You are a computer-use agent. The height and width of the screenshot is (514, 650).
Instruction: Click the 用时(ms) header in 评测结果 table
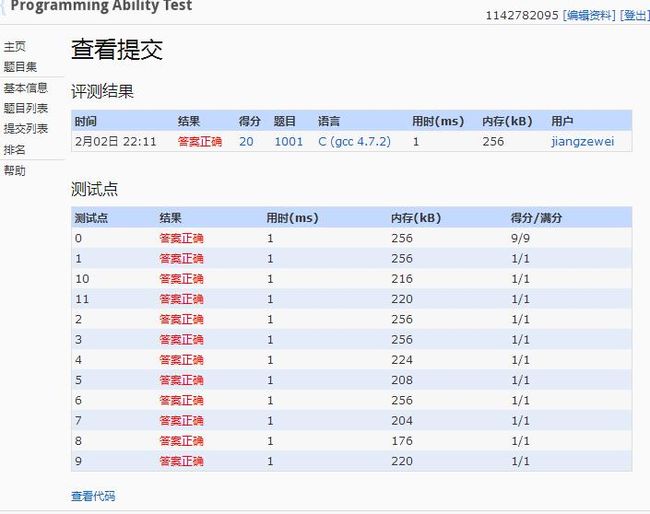click(x=438, y=121)
